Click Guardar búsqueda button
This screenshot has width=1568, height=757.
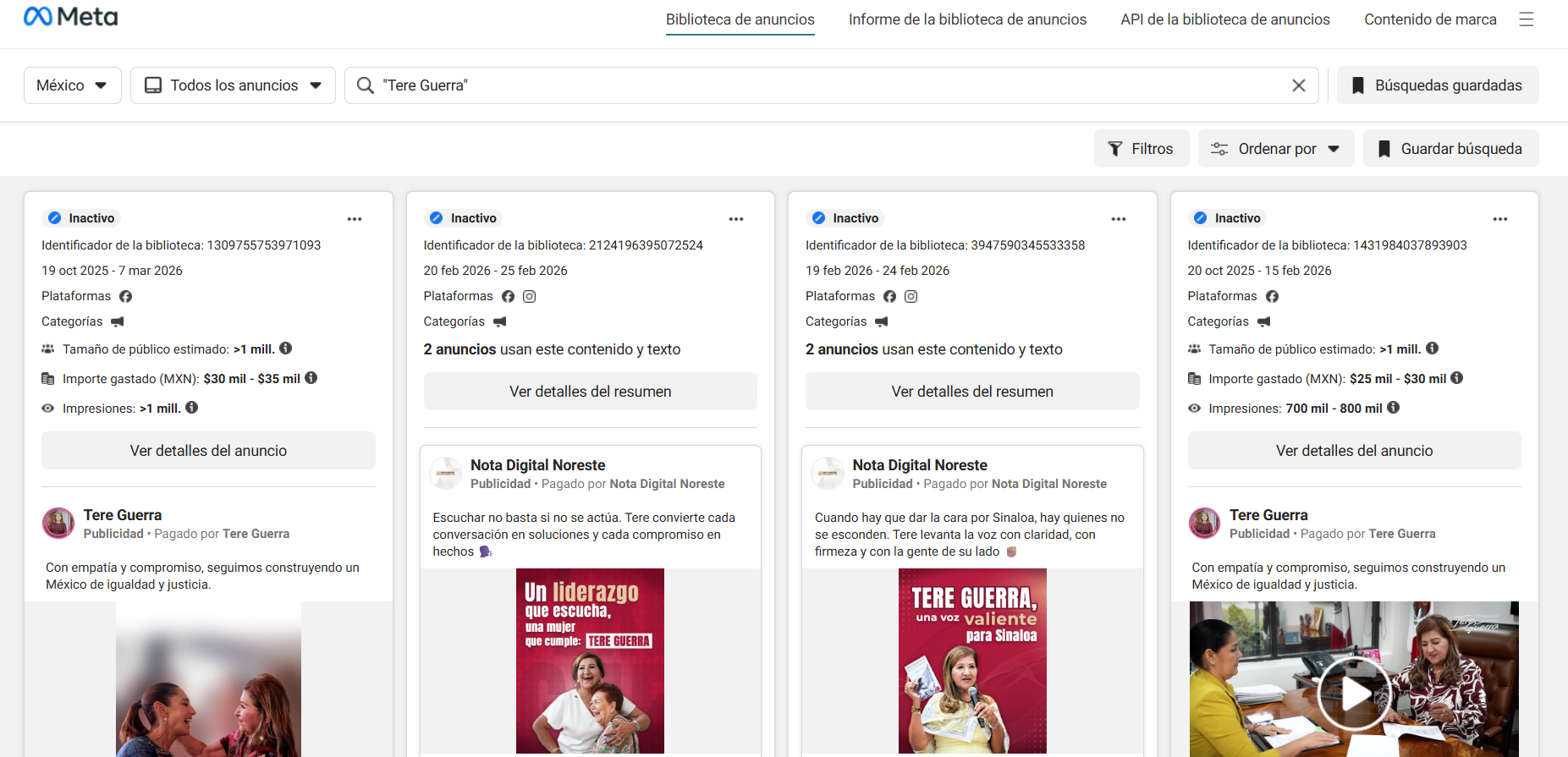pos(1450,149)
